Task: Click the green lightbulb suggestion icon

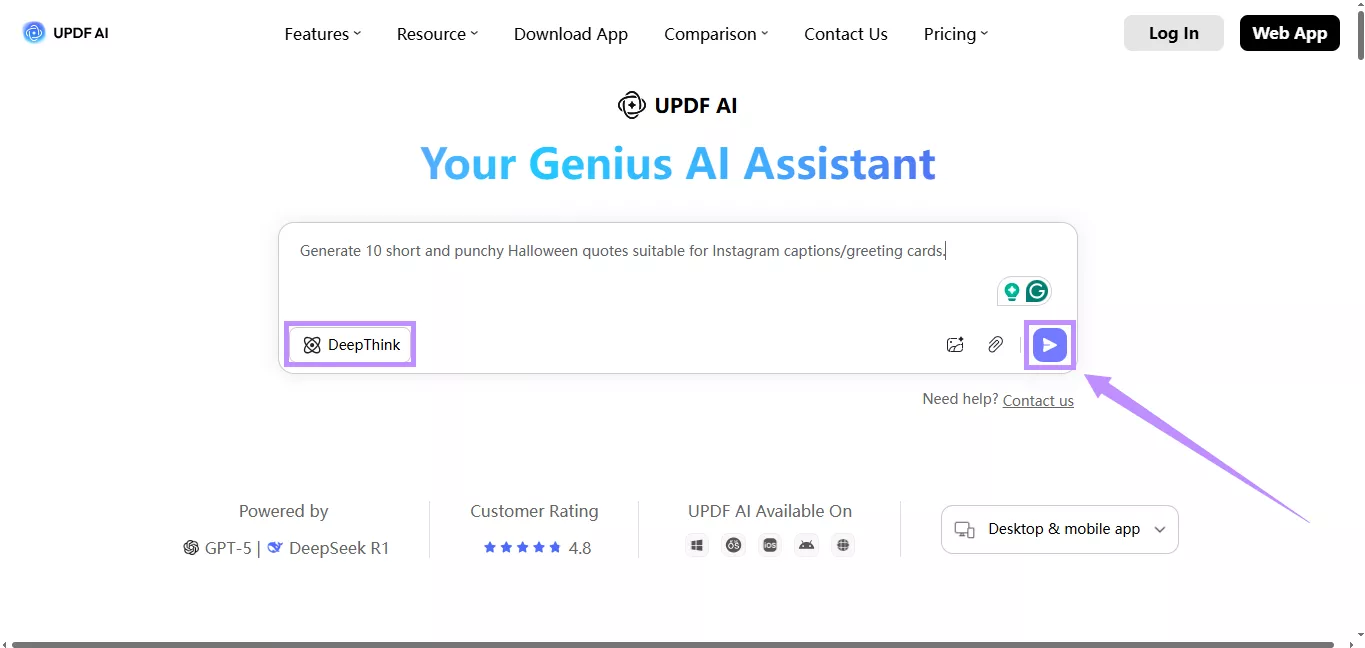Action: 1012,291
